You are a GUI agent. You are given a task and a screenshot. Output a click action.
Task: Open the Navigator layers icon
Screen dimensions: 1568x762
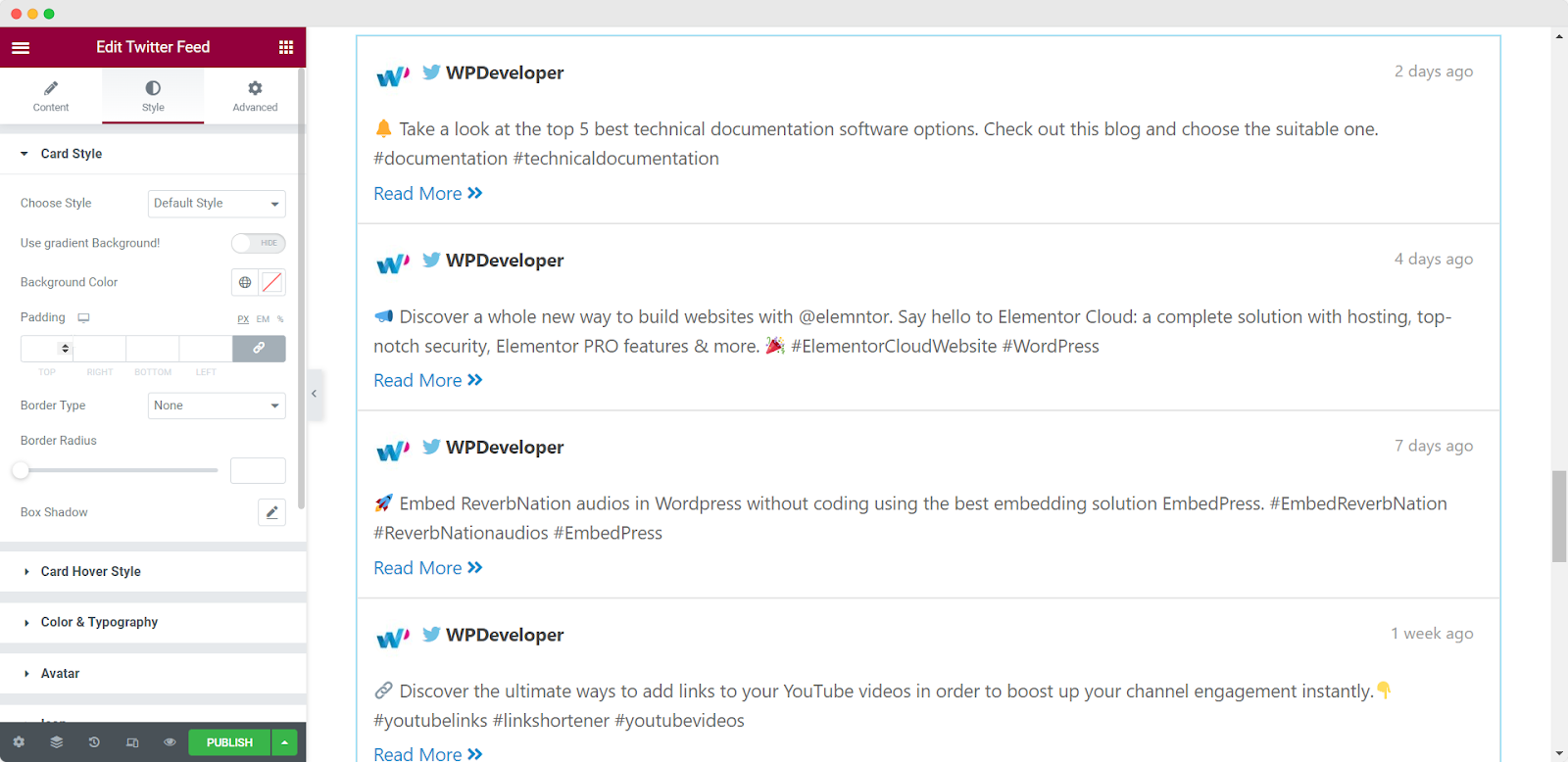pyautogui.click(x=57, y=742)
